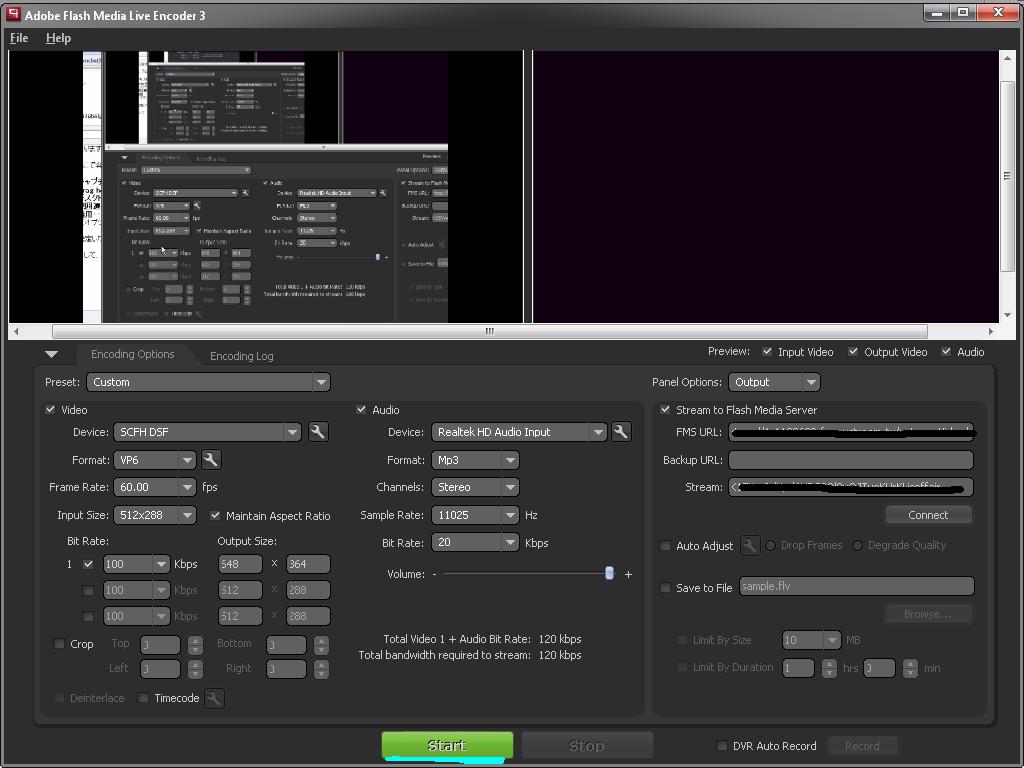Switch to Encoding Options tab

pos(133,354)
